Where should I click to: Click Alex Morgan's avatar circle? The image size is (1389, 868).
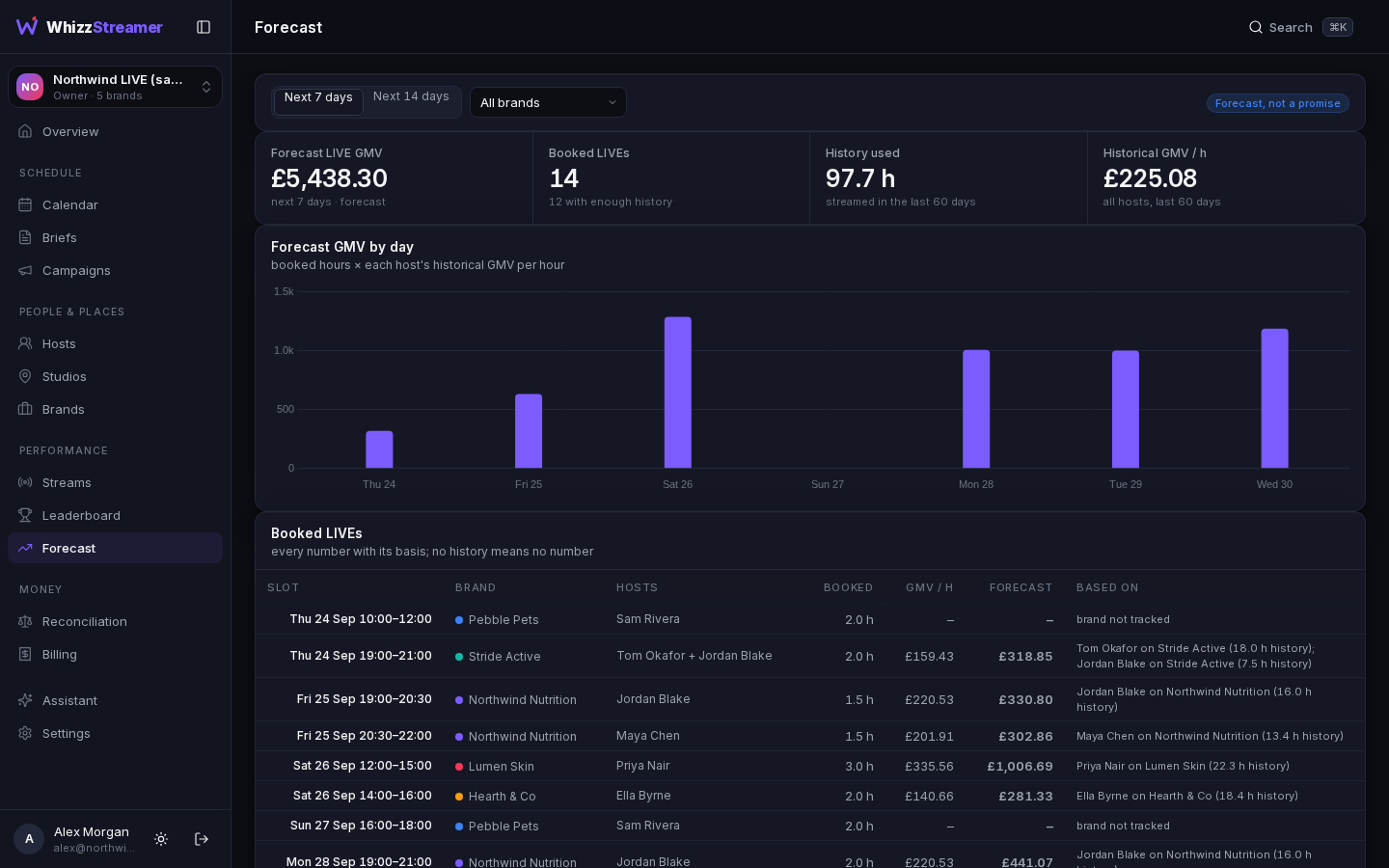[29, 839]
